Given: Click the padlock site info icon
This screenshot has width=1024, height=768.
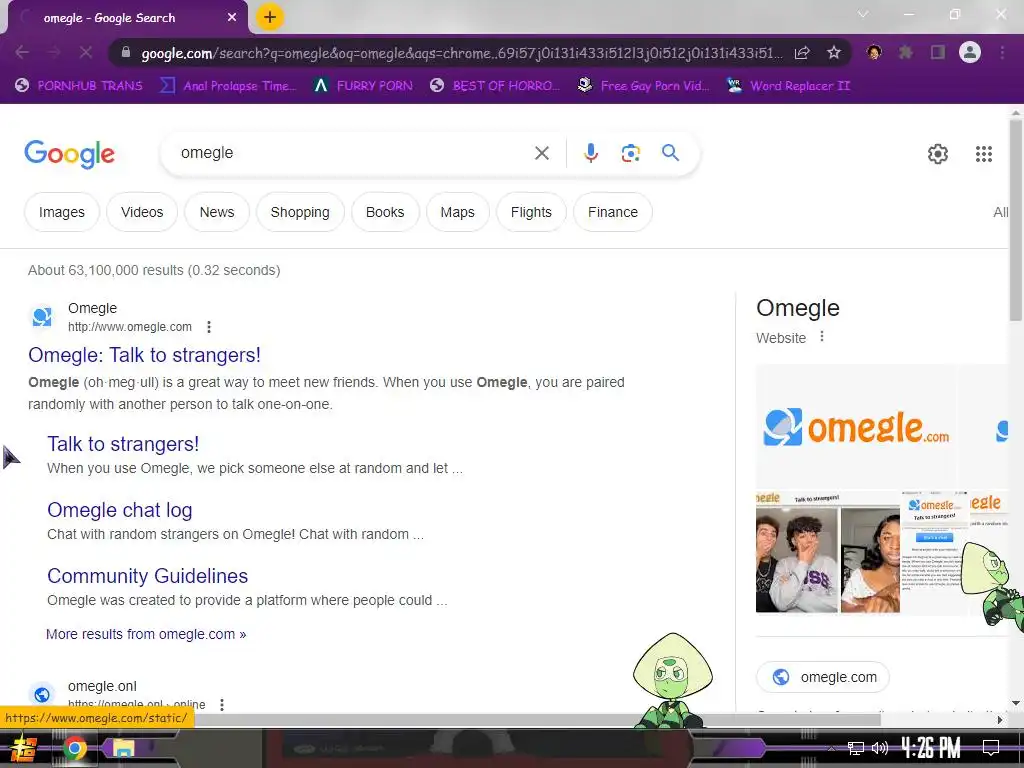Looking at the screenshot, I should (126, 52).
